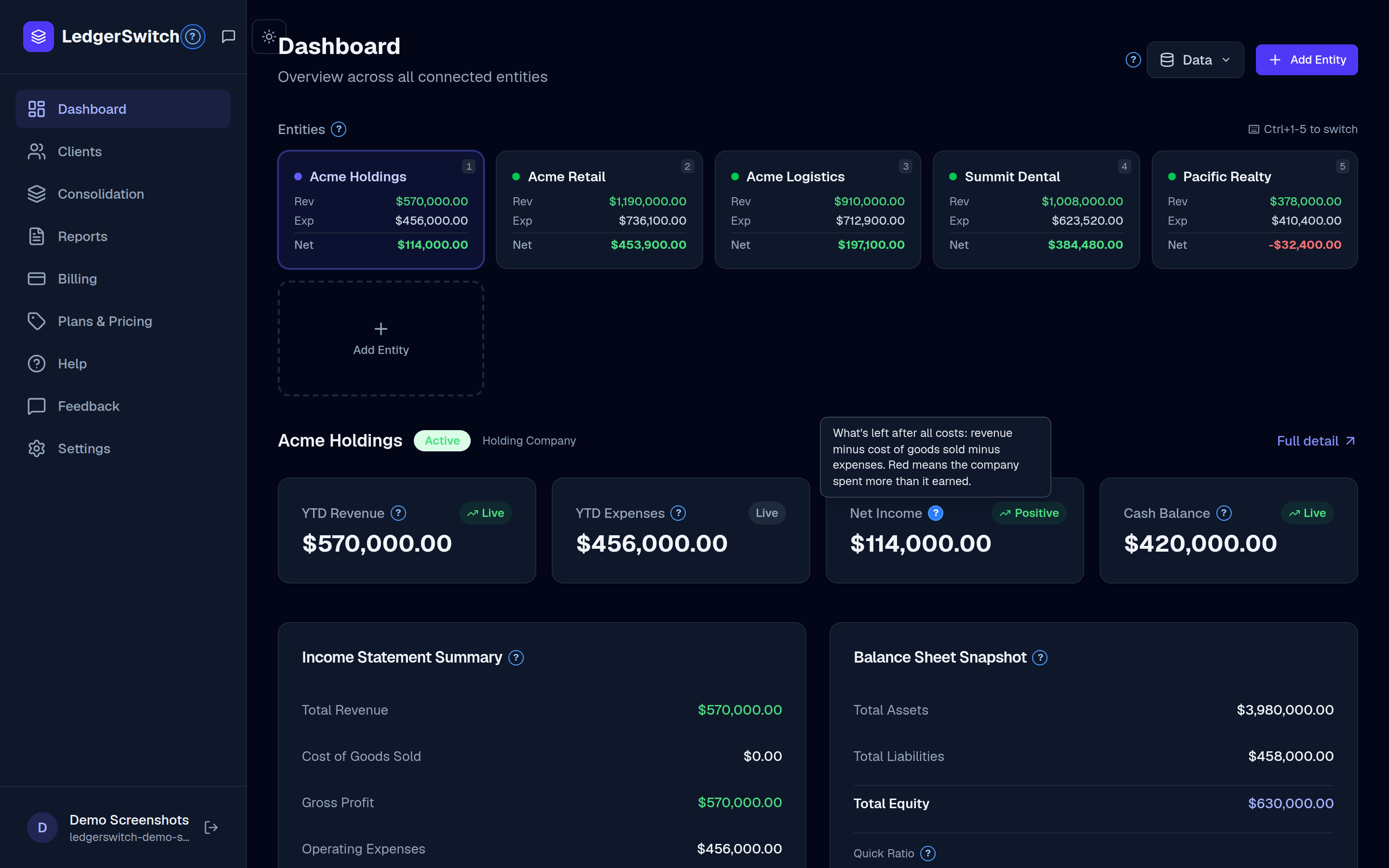
Task: Click Ctrl+1-5 to switch hint
Action: tap(1303, 130)
